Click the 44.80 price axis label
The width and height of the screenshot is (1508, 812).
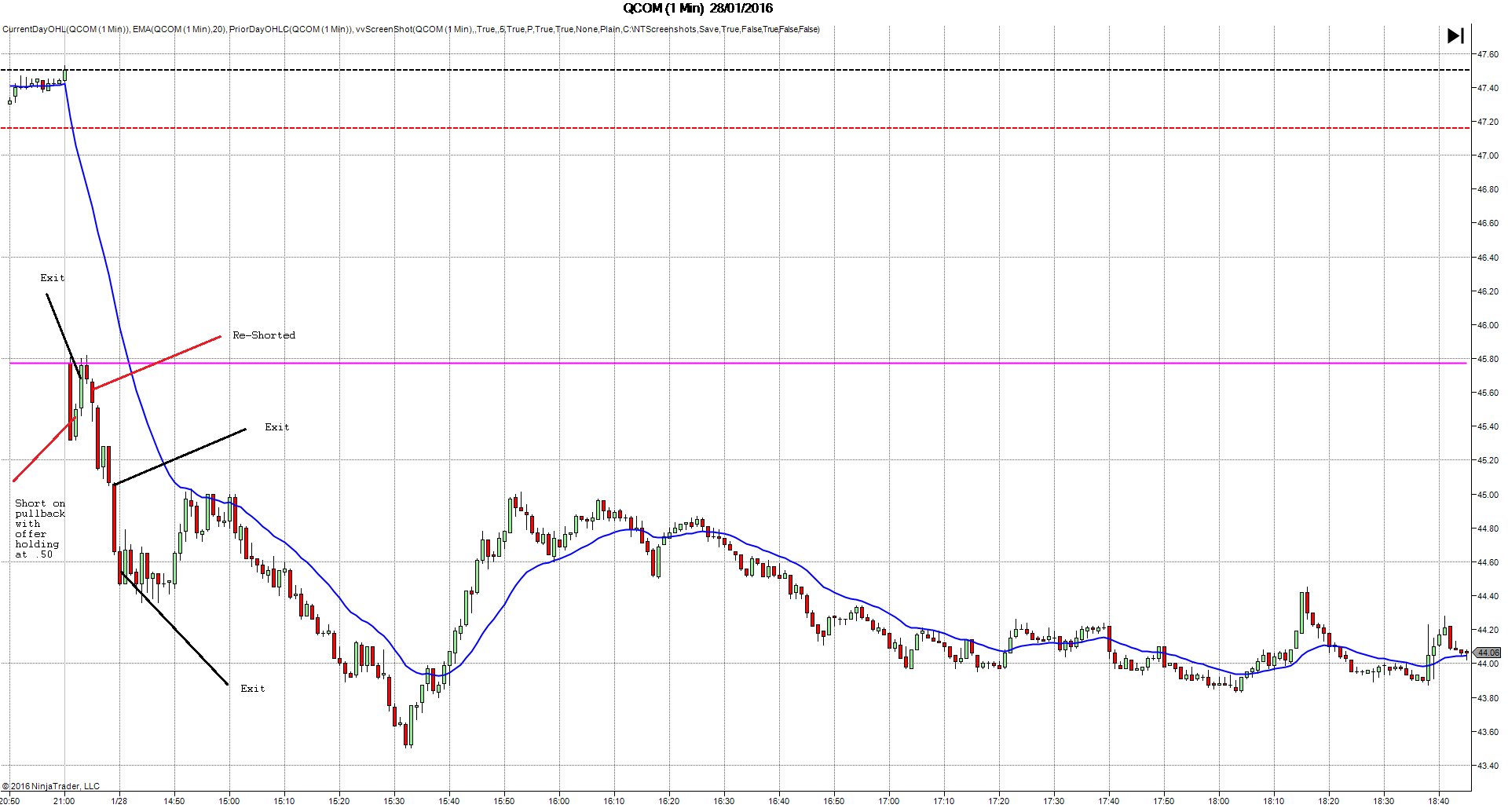click(1488, 529)
